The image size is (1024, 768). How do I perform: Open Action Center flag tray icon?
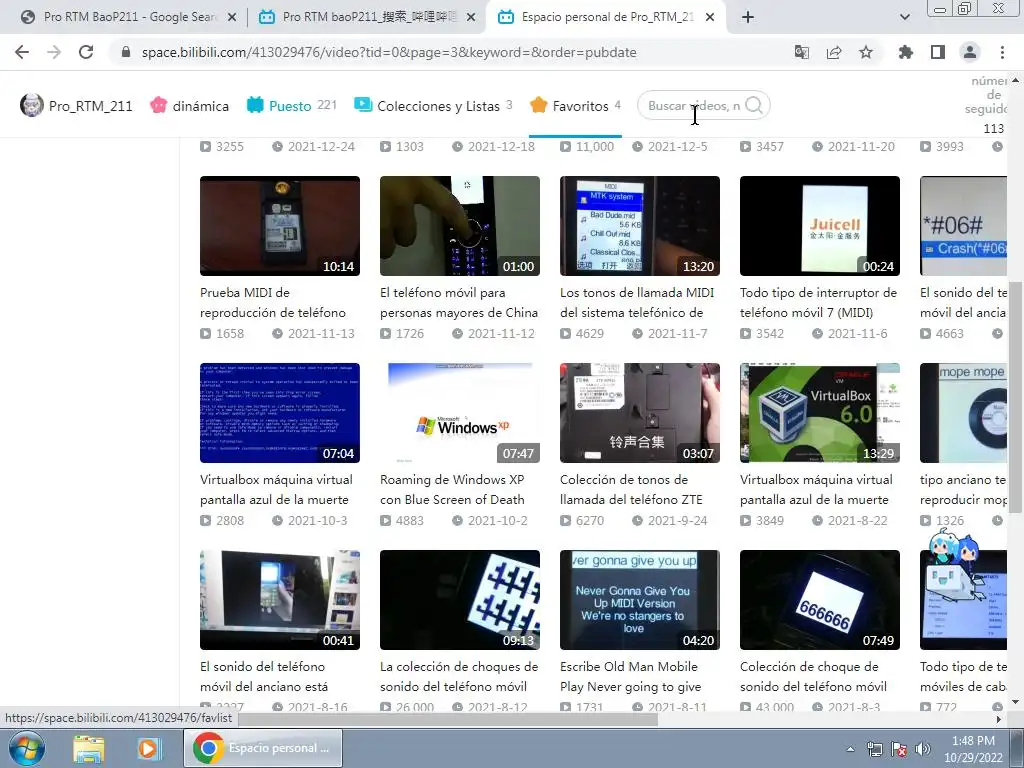coord(899,749)
